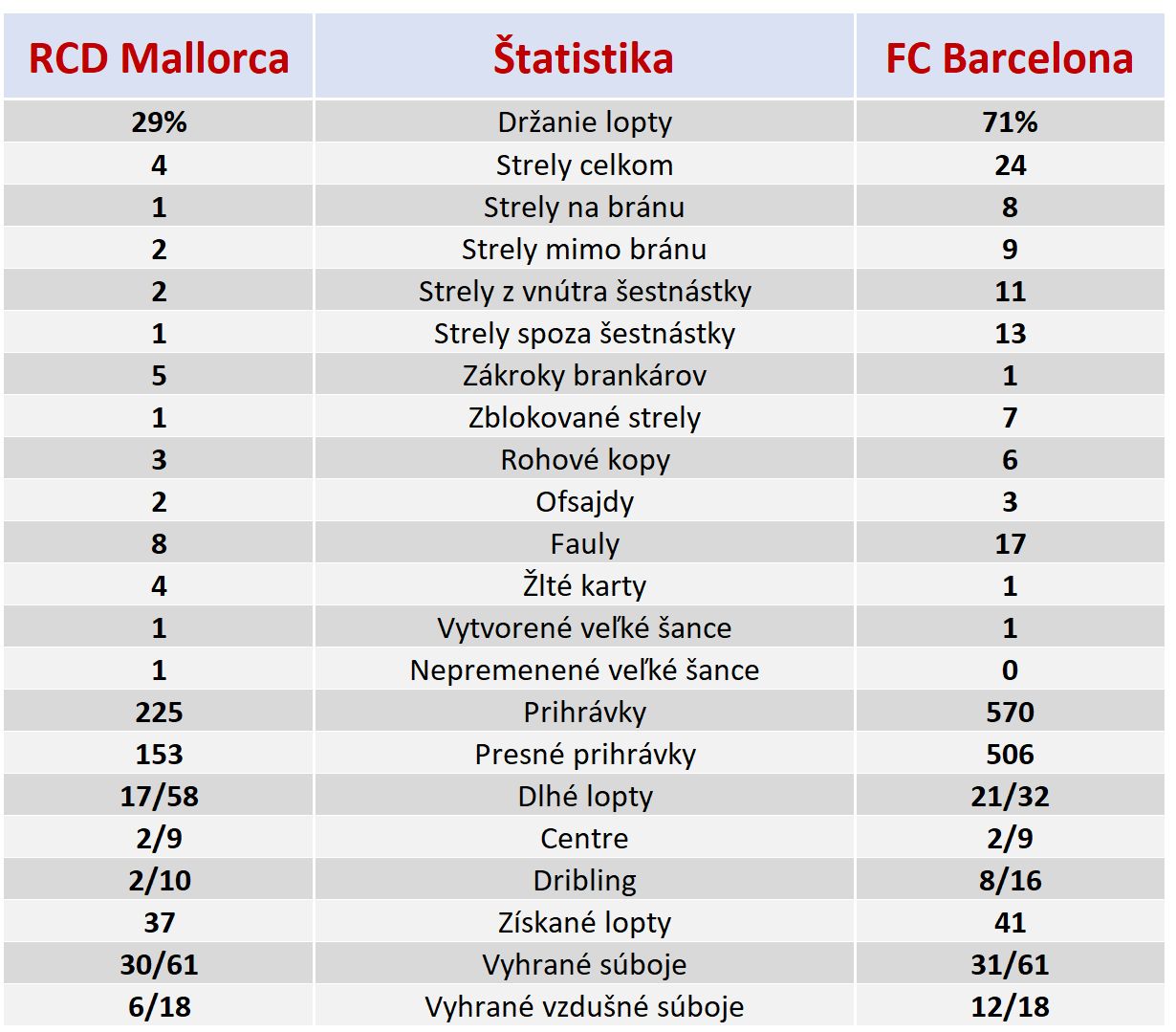This screenshot has height=1032, width=1176.
Task: Click Mallorca's 29% possession value
Action: tap(159, 122)
